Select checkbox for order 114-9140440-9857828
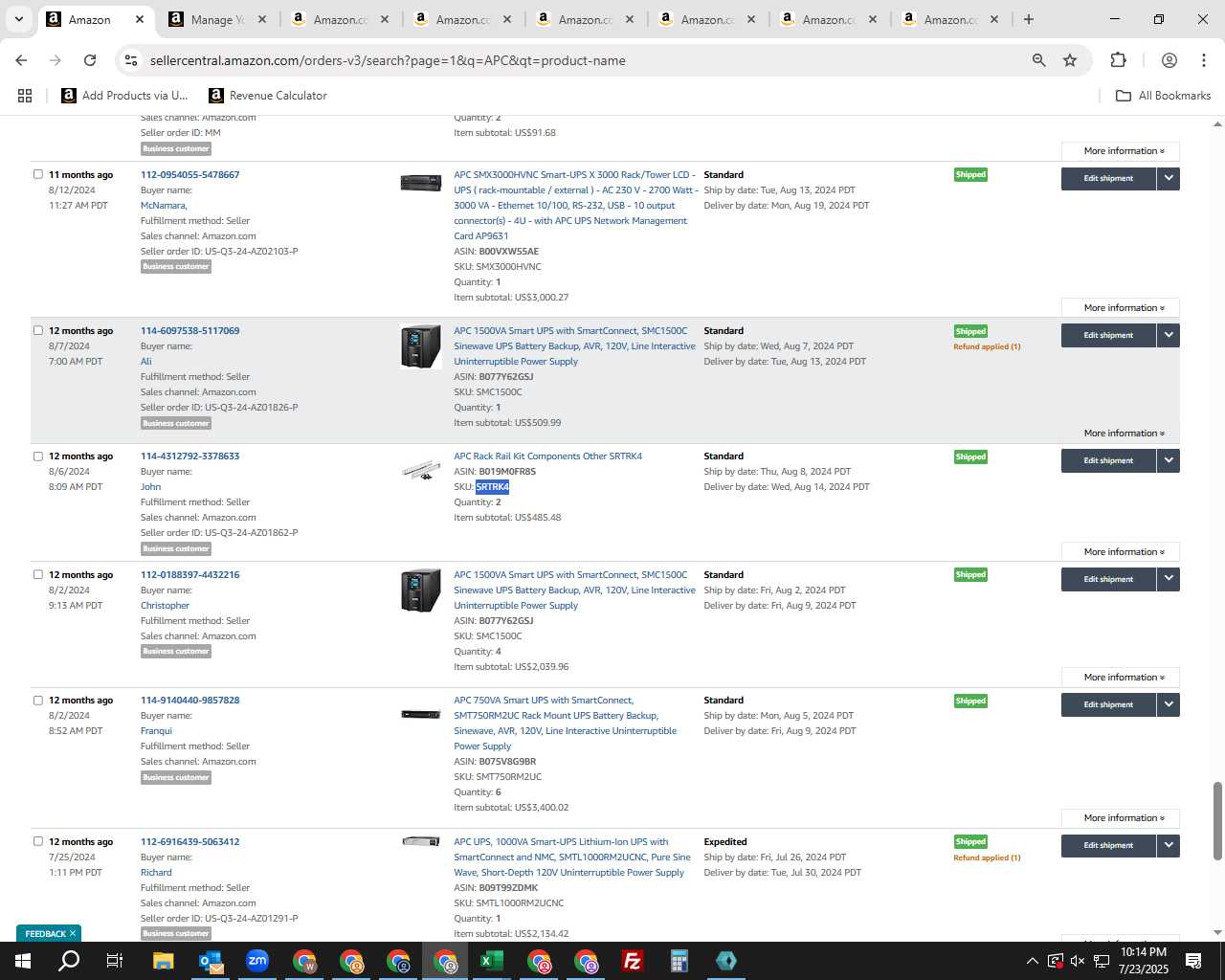Viewport: 1225px width, 980px height. (38, 700)
